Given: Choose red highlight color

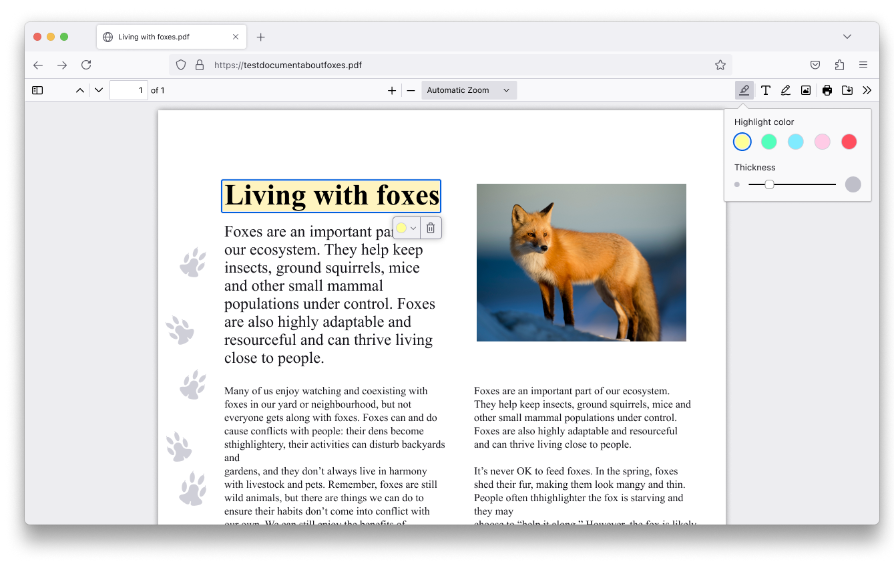Looking at the screenshot, I should 849,141.
